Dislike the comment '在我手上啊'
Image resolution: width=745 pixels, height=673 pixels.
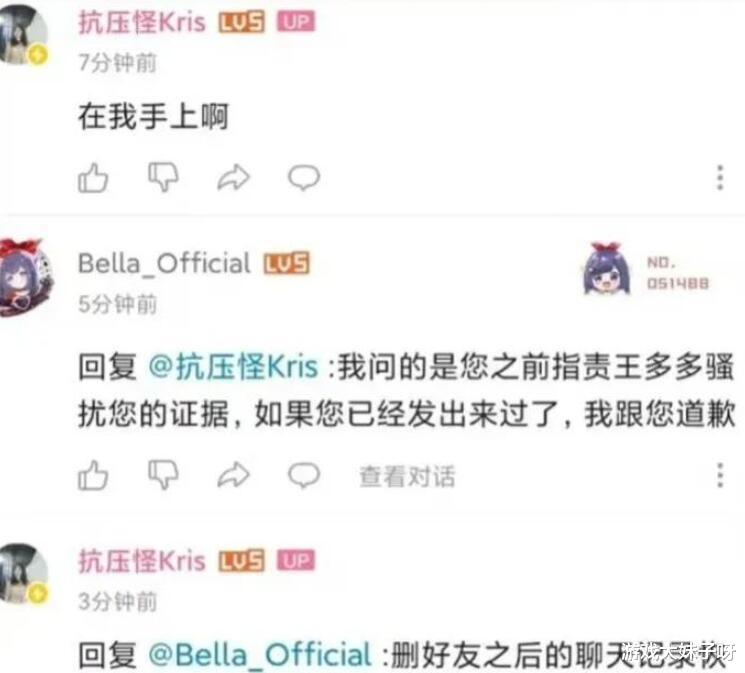[163, 177]
